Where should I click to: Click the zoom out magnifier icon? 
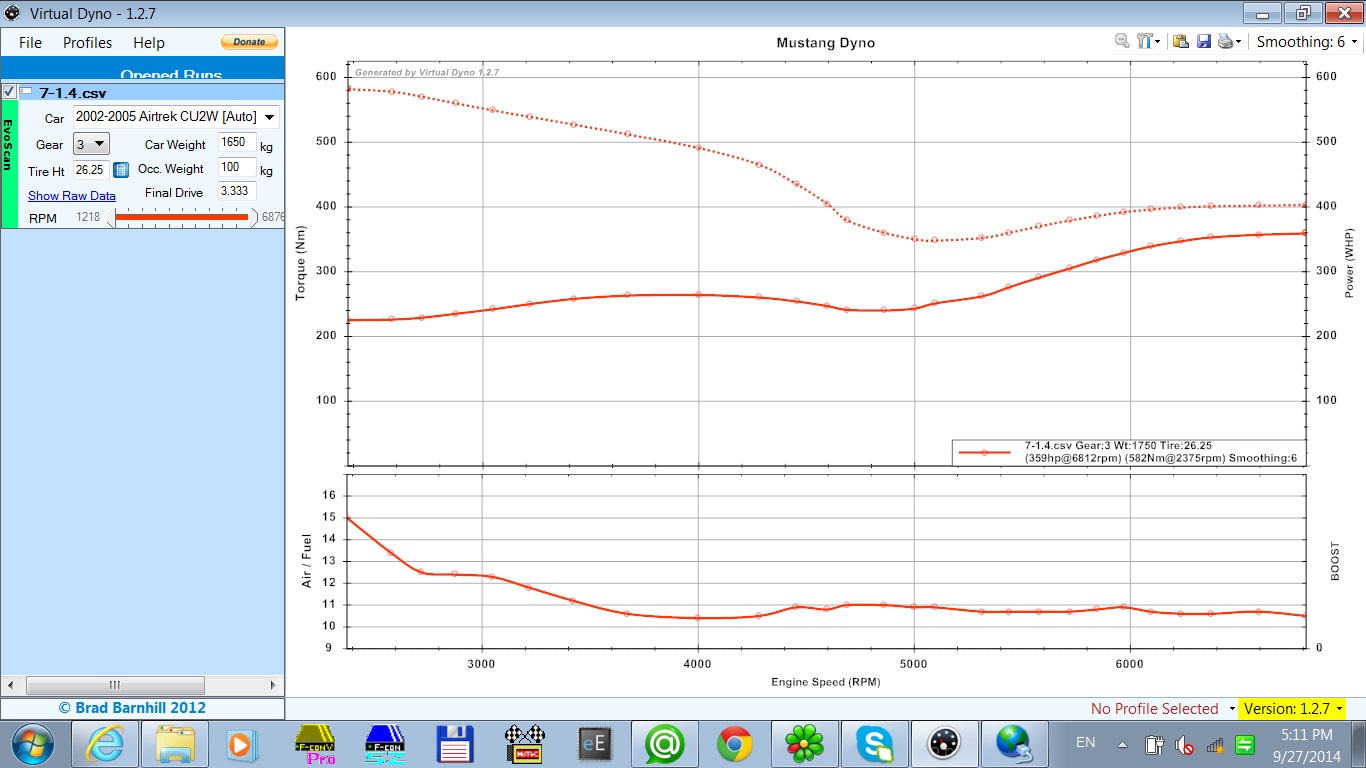[x=1122, y=42]
